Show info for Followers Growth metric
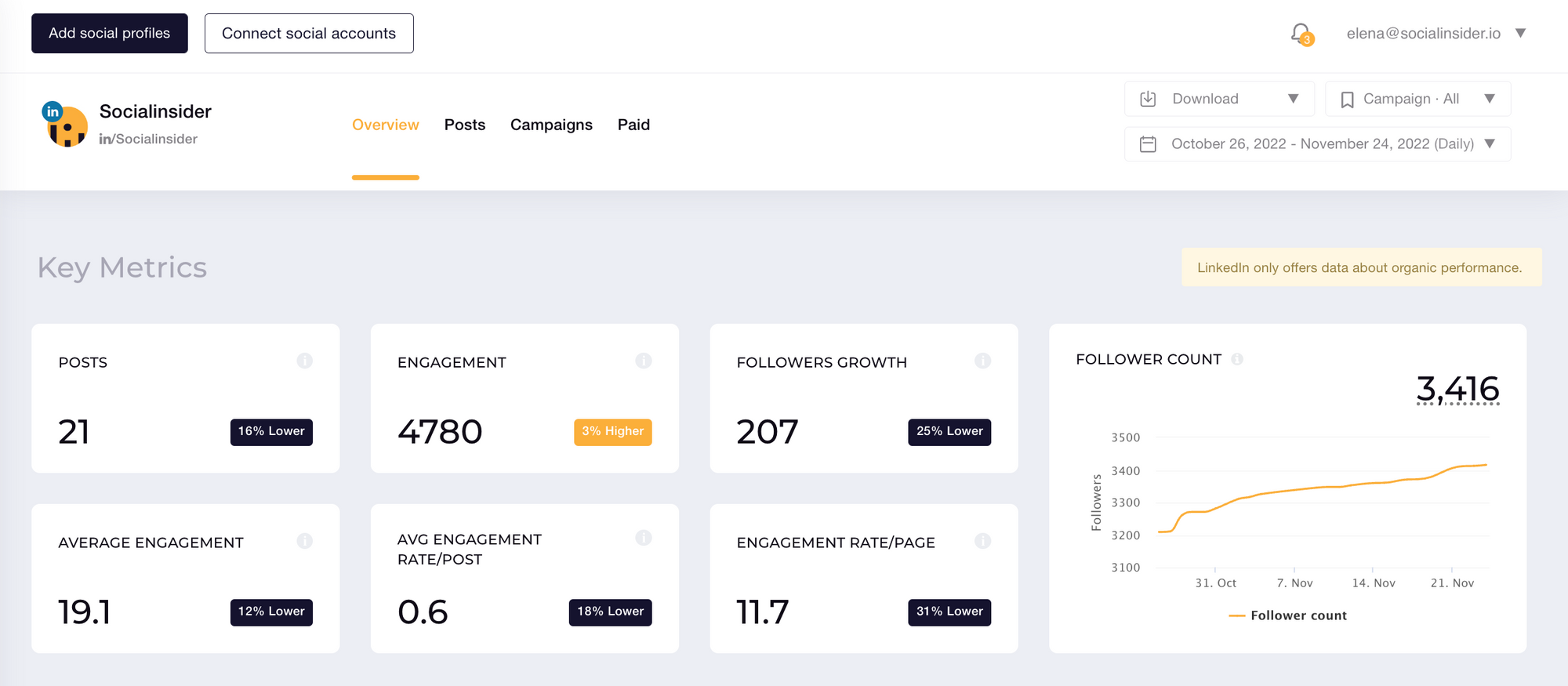This screenshot has width=1568, height=686. [982, 361]
